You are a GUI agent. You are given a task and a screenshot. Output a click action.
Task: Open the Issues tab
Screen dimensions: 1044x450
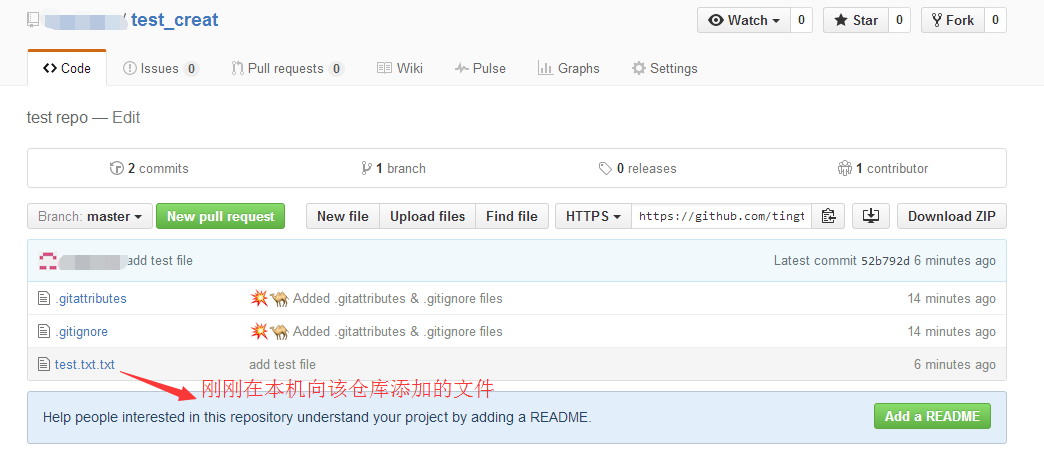pyautogui.click(x=160, y=68)
